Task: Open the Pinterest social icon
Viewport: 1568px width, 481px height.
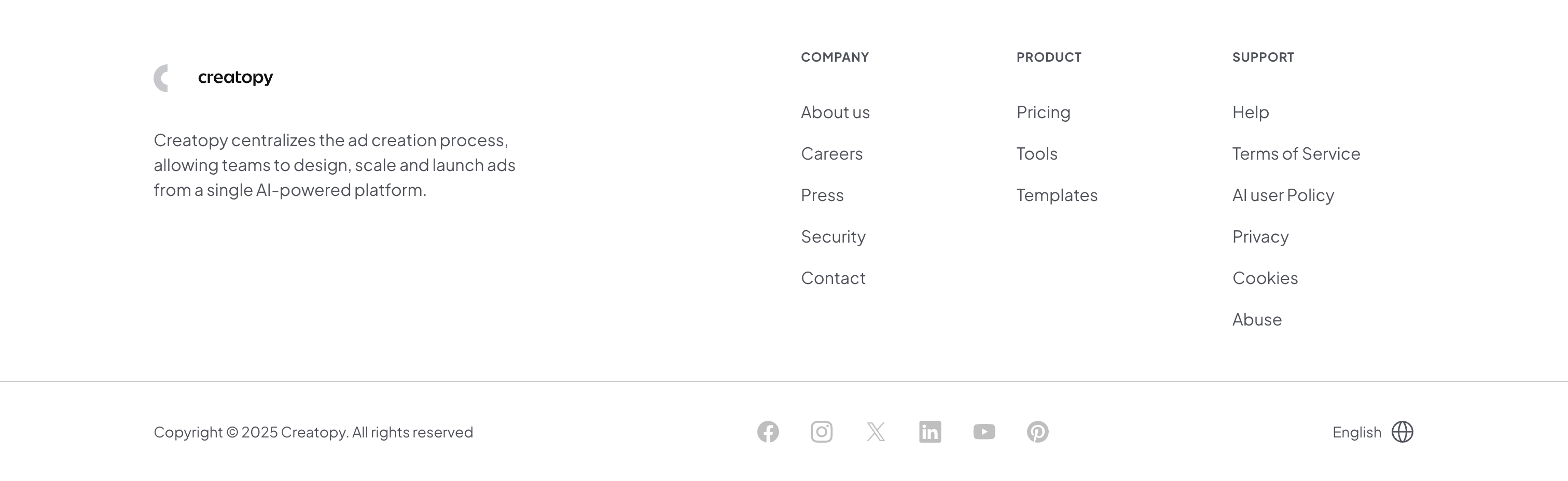Action: pyautogui.click(x=1037, y=432)
